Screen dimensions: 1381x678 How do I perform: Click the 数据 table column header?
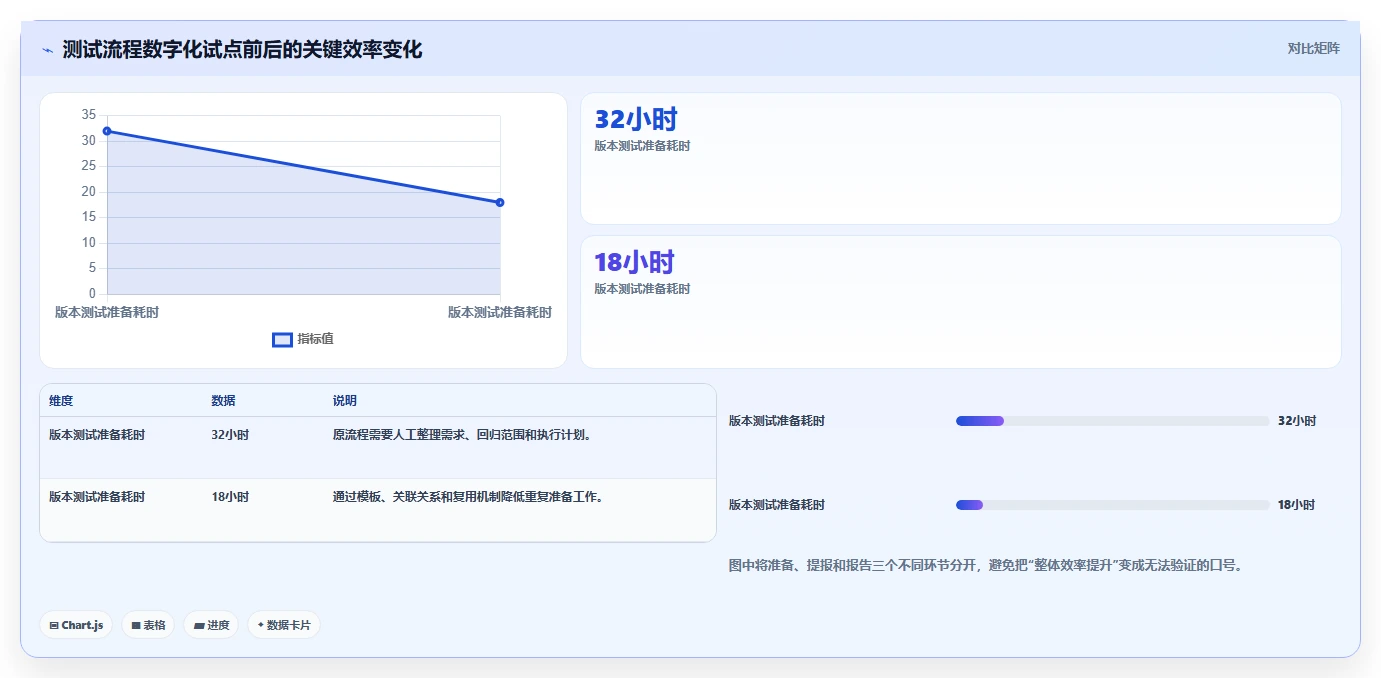coord(223,401)
